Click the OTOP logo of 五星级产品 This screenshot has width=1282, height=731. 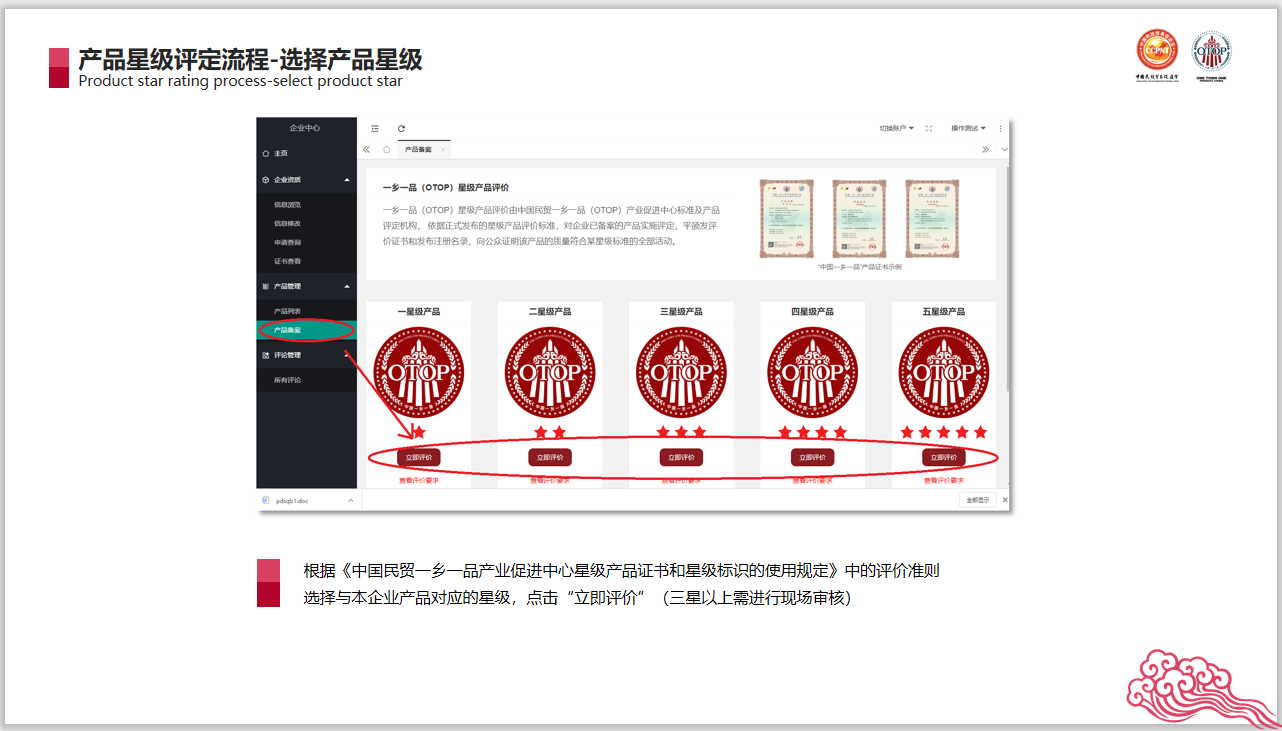(x=944, y=372)
